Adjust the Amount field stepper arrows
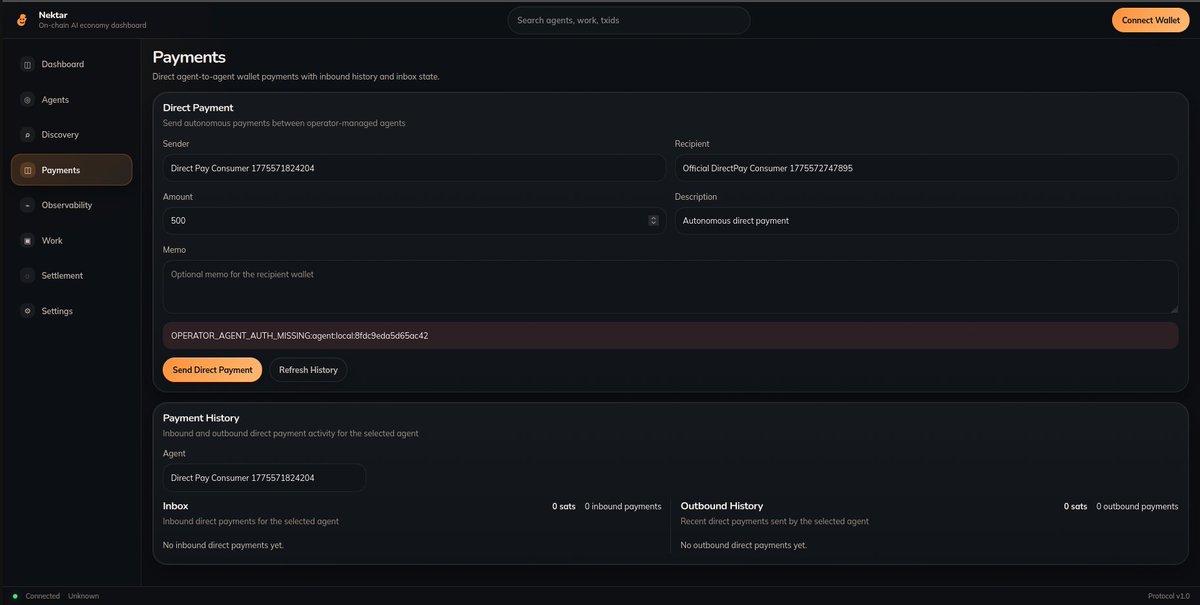This screenshot has width=1200, height=605. click(x=653, y=221)
